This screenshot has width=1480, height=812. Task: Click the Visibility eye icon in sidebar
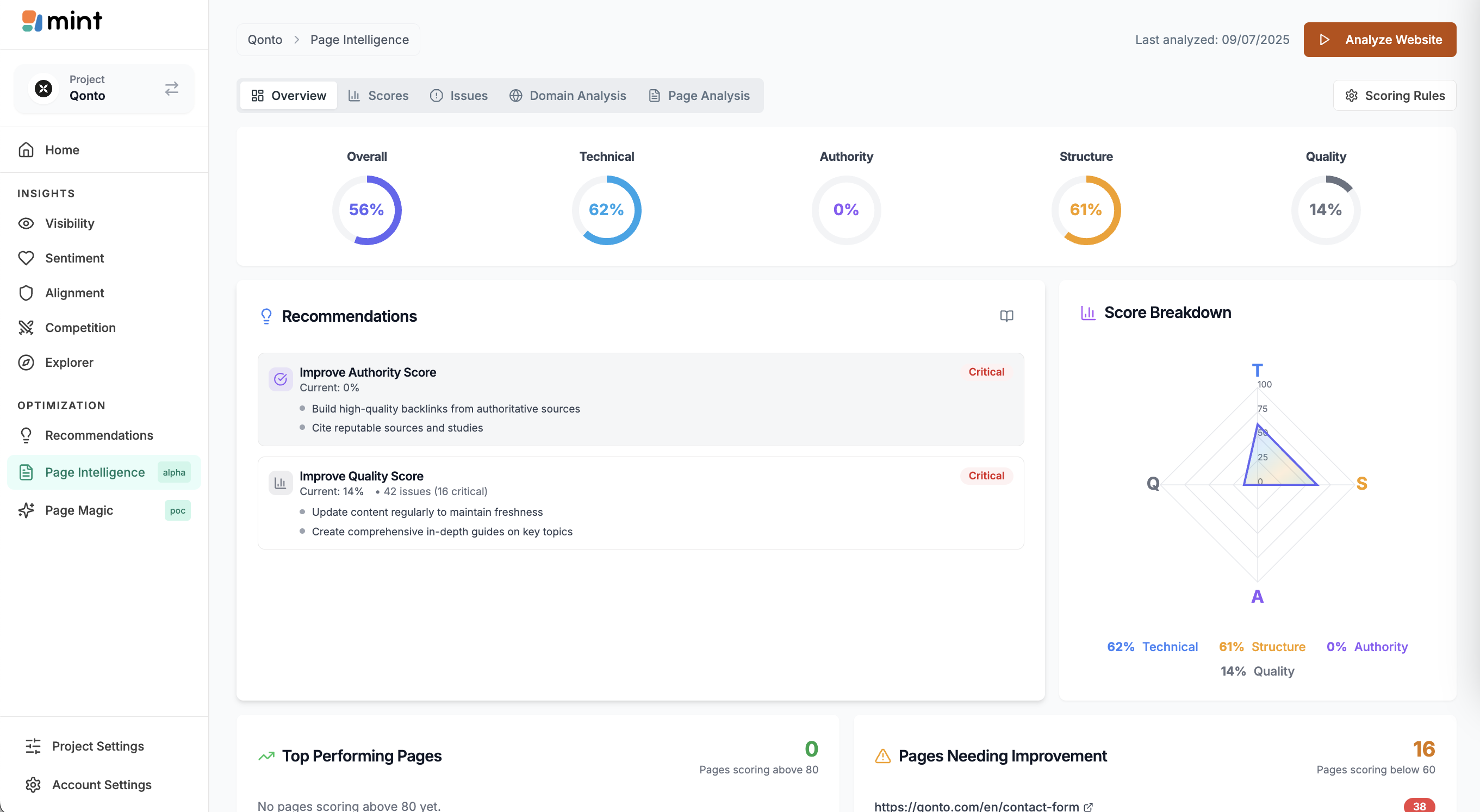(26, 223)
